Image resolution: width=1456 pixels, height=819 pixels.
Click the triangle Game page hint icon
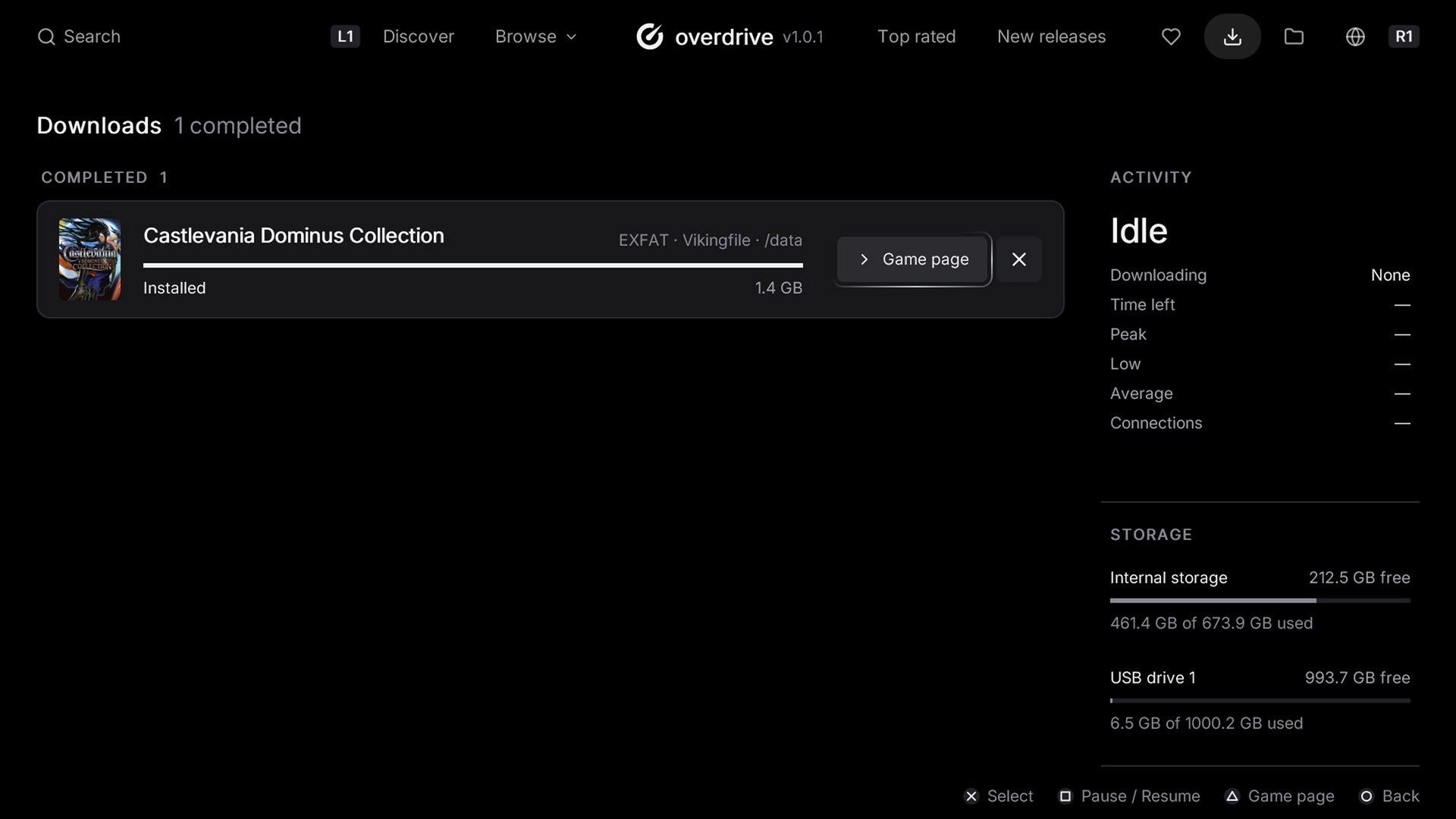pos(1232,796)
